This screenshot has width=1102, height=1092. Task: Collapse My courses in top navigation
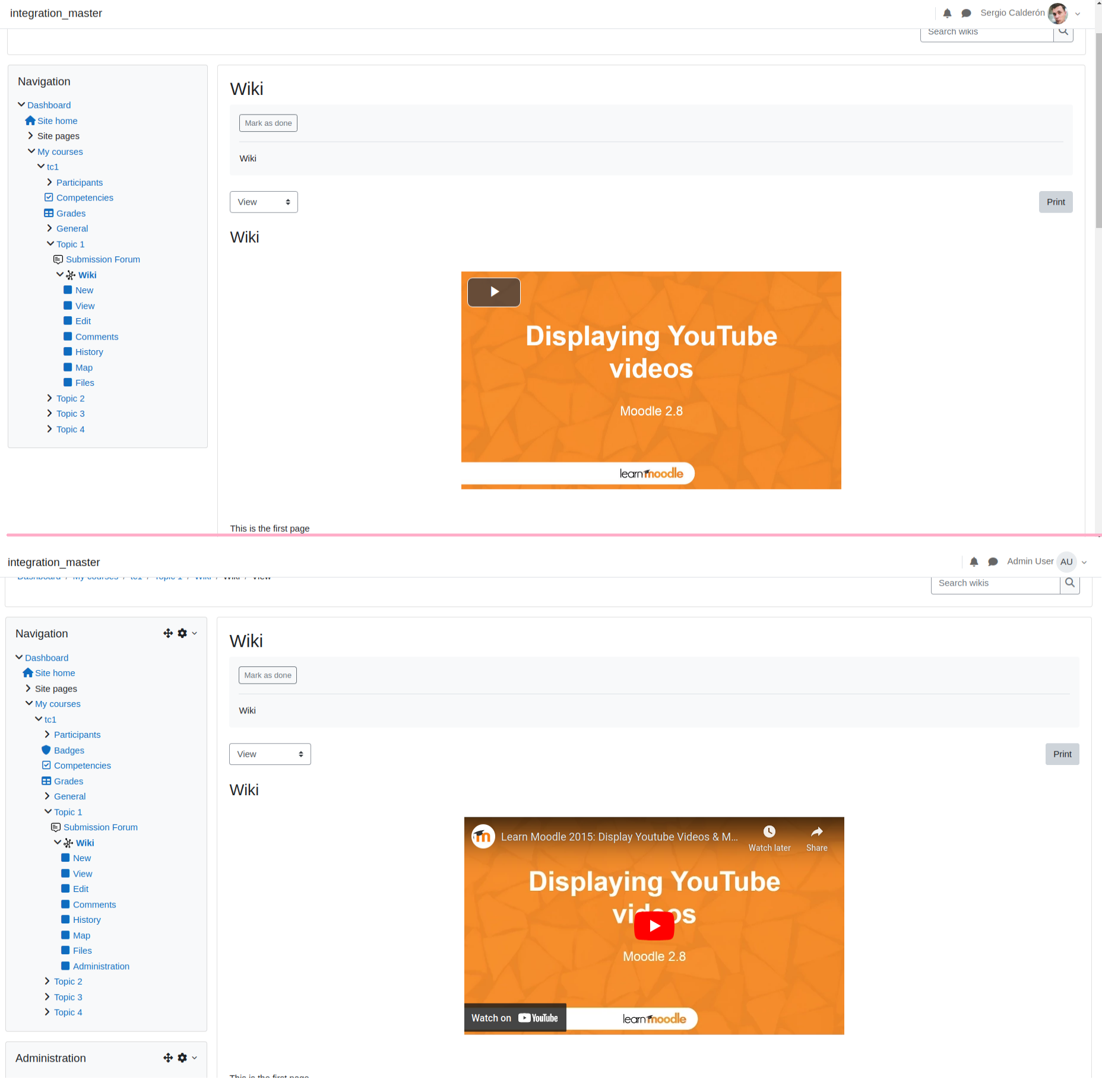pos(31,151)
